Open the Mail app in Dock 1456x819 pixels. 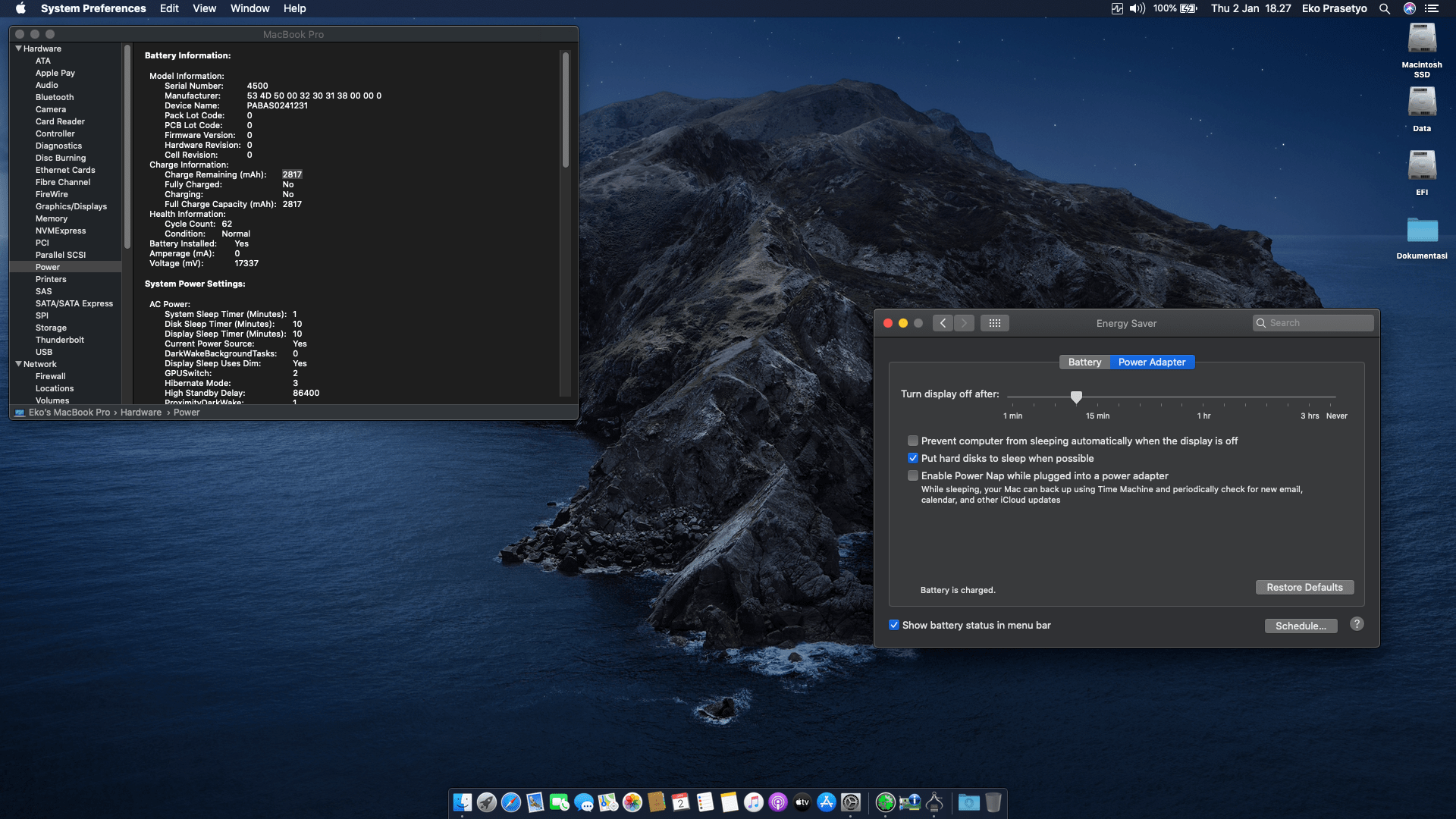(x=535, y=802)
